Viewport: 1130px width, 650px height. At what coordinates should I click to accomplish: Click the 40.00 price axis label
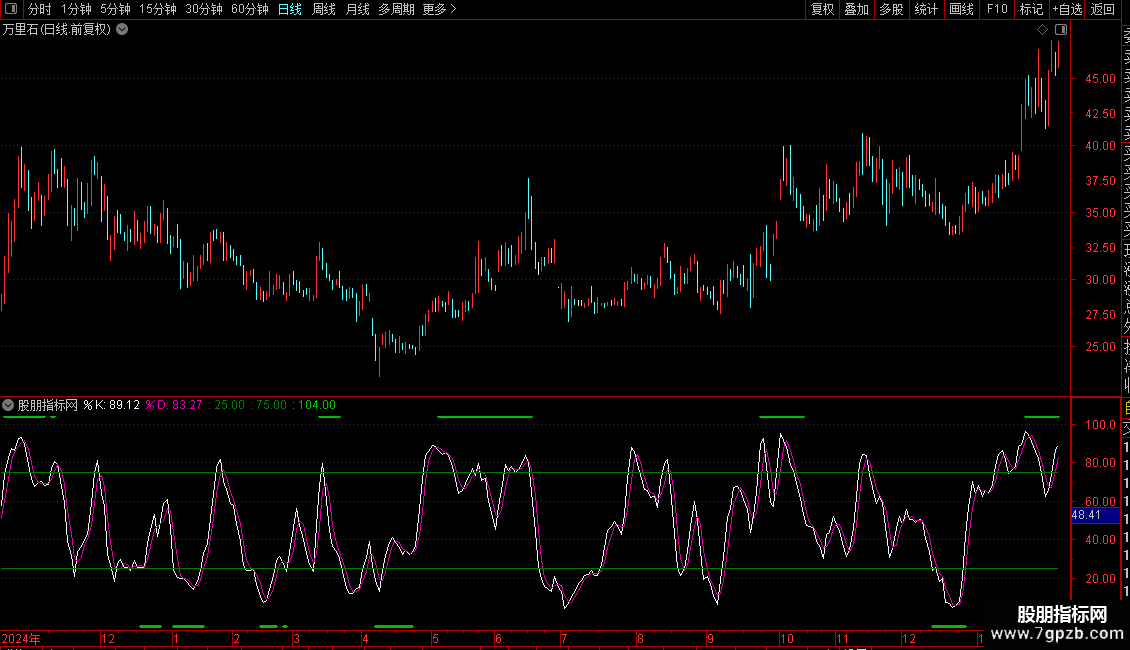1100,146
